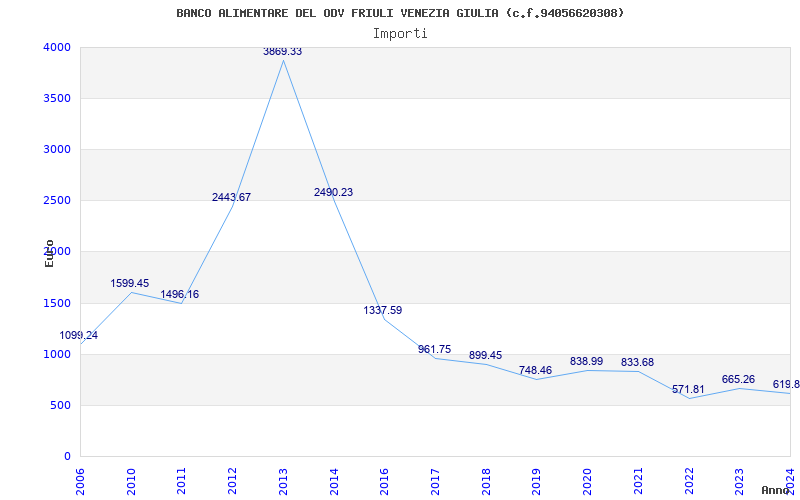Select the x-axis year 2022
Viewport: 800px width, 500px height.
click(689, 481)
